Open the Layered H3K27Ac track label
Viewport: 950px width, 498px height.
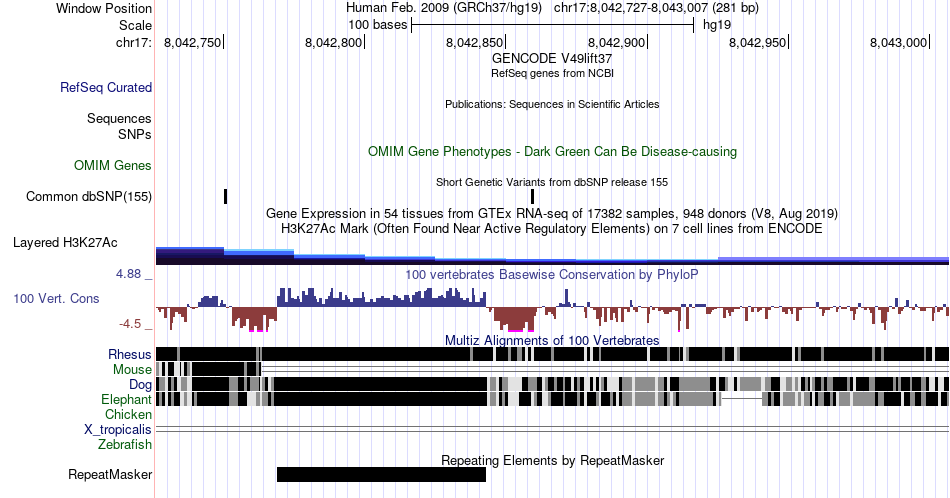click(65, 242)
